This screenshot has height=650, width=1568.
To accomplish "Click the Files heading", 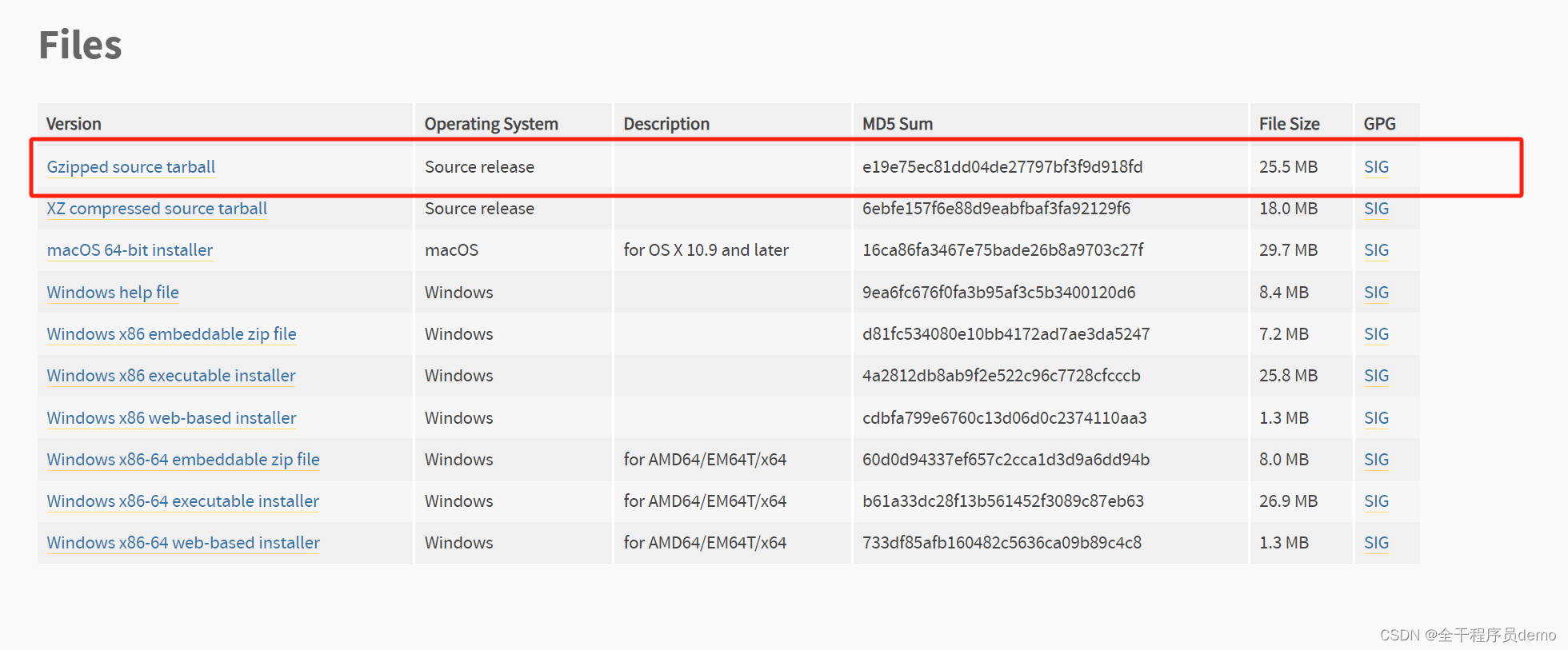I will pyautogui.click(x=80, y=45).
